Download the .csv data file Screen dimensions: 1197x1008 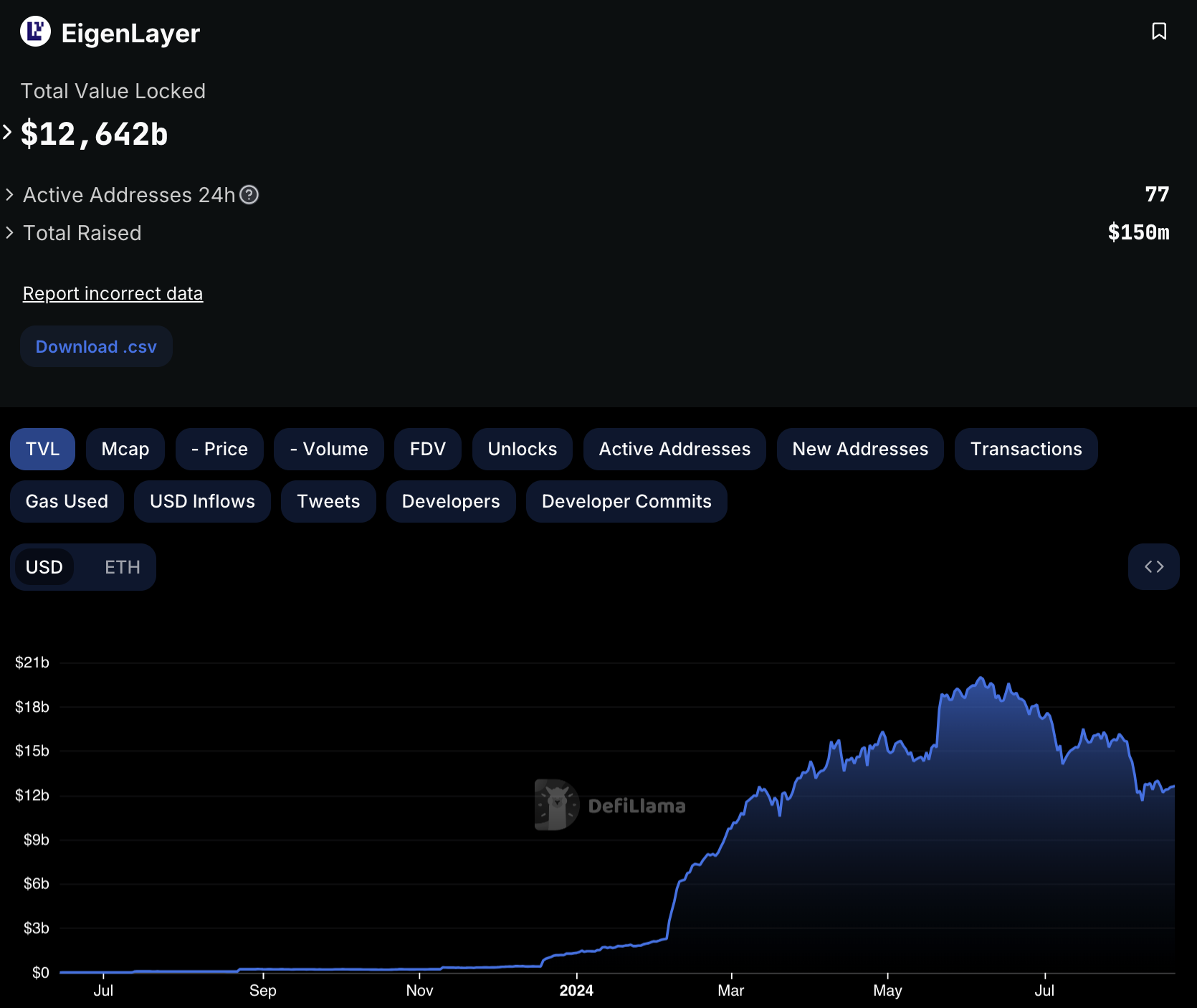[x=96, y=347]
